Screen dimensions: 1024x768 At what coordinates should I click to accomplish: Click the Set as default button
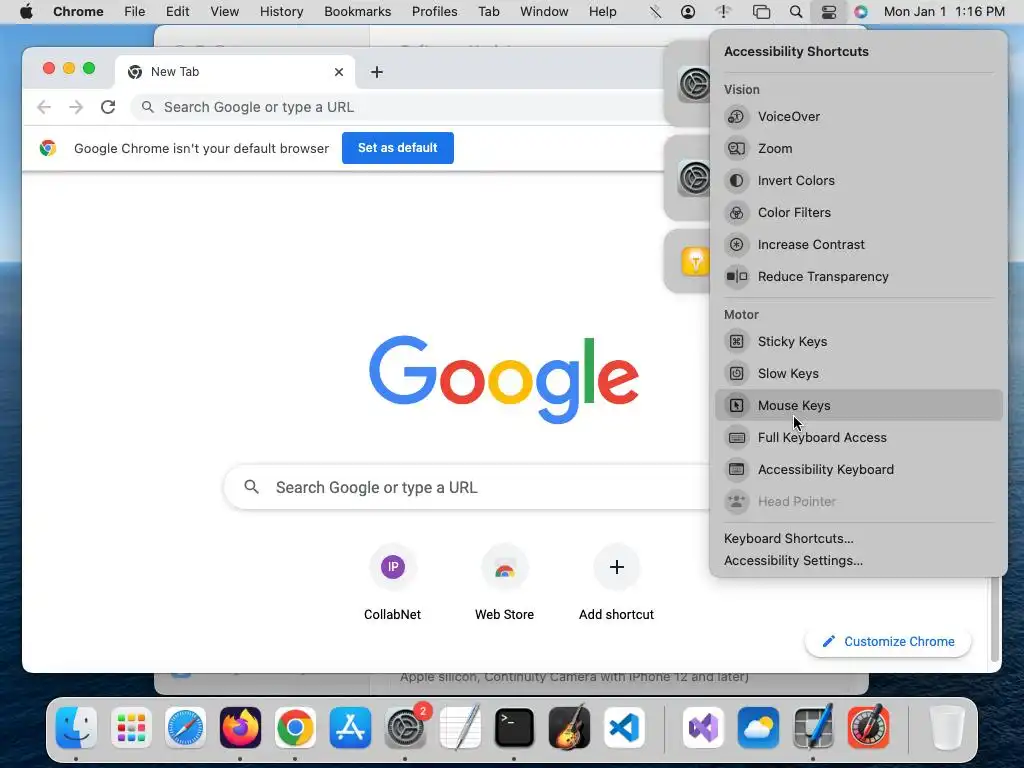tap(398, 148)
